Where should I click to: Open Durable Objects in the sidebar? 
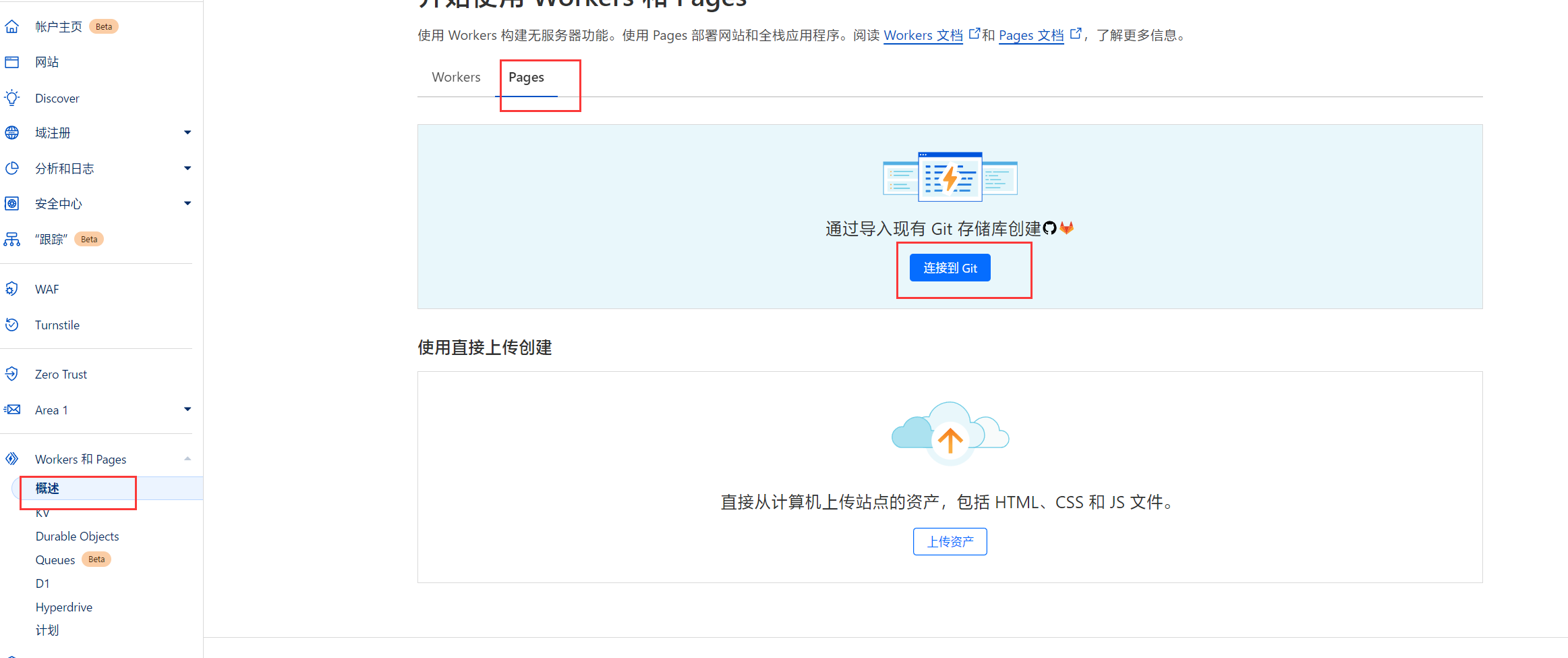pyautogui.click(x=77, y=537)
